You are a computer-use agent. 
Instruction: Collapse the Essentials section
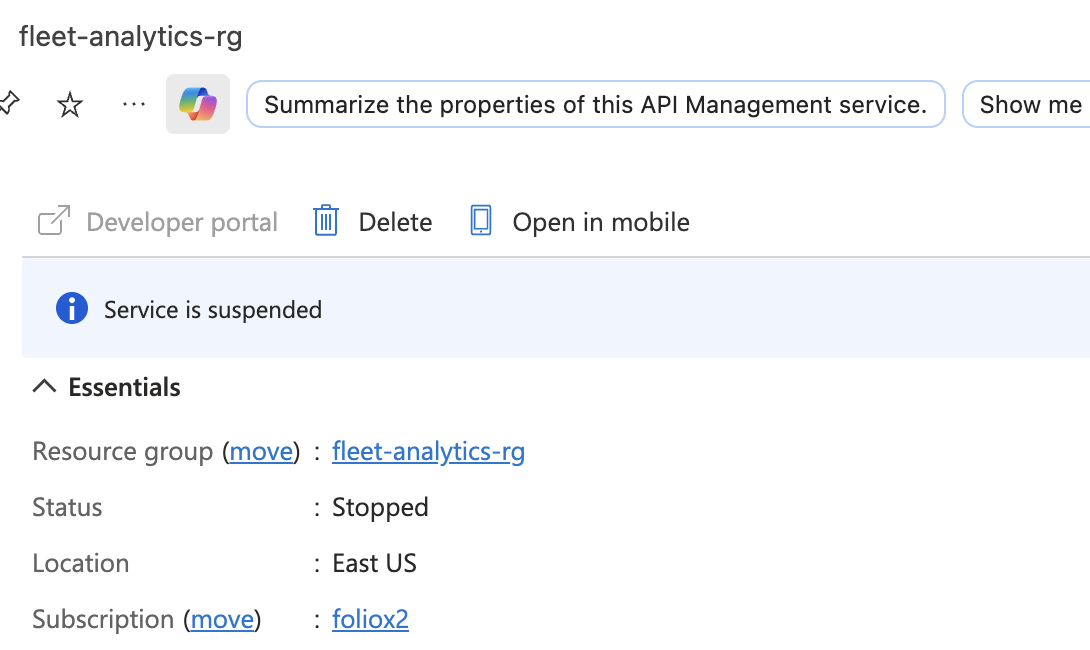(106, 387)
